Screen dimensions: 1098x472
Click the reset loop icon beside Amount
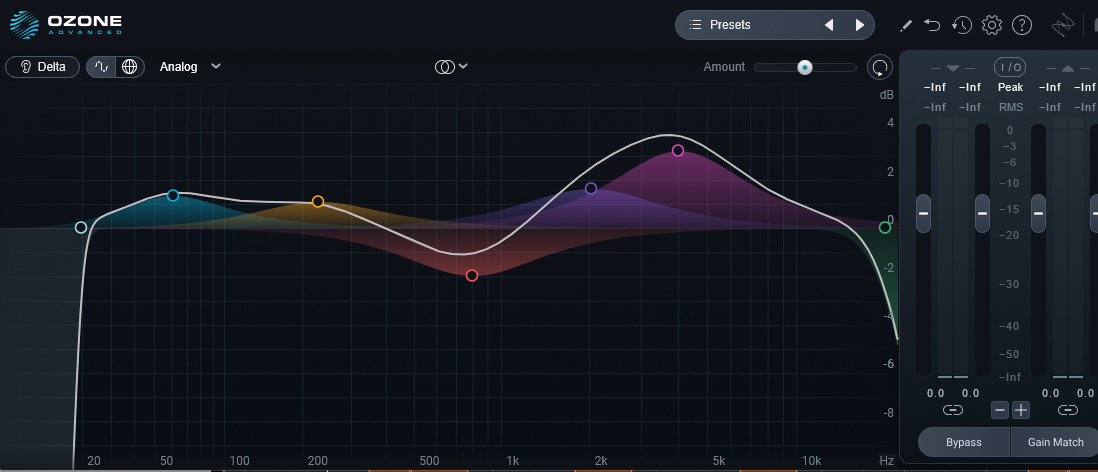point(880,67)
